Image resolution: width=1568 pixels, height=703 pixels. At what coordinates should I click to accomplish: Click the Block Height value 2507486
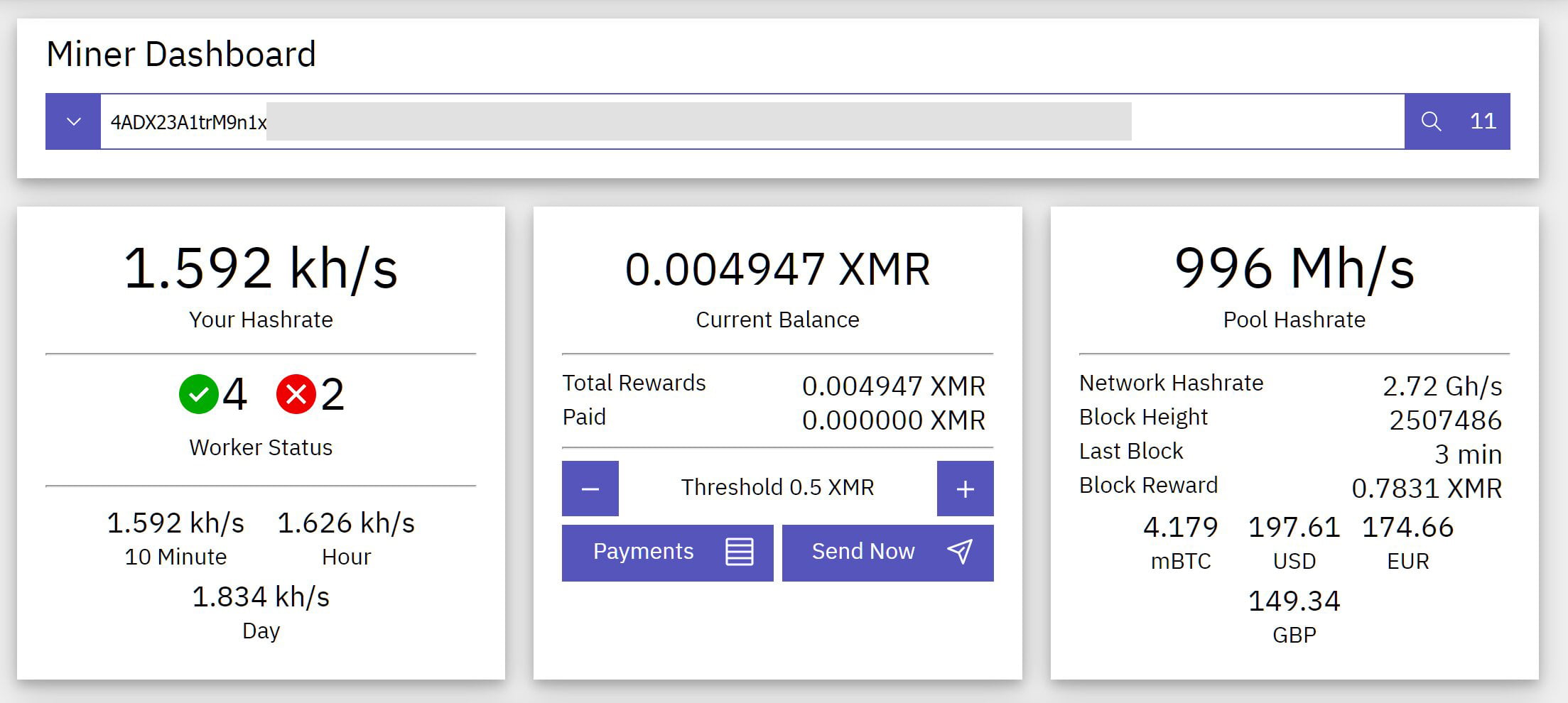pos(1445,420)
